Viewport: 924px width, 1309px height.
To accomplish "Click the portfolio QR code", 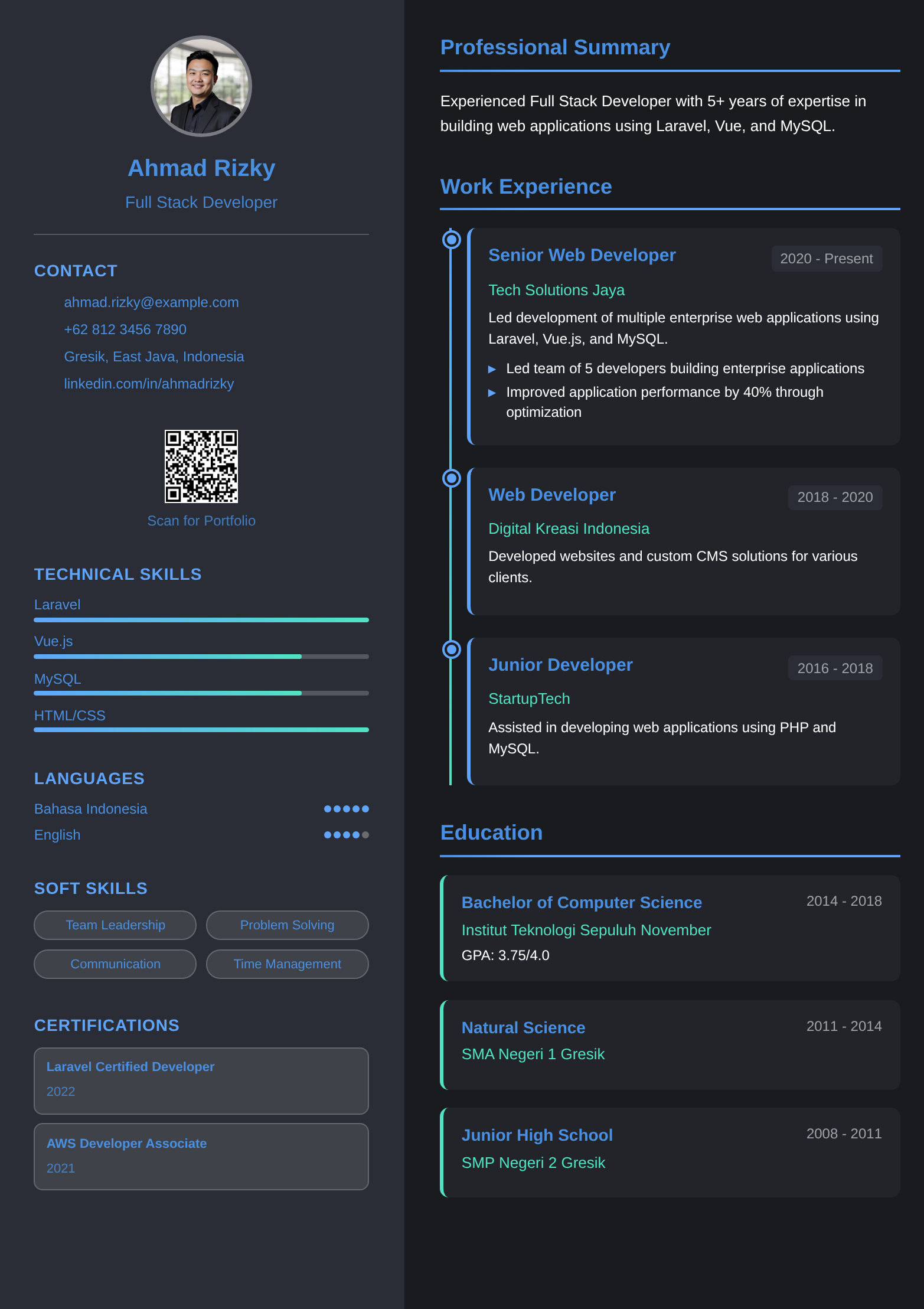I will point(201,466).
